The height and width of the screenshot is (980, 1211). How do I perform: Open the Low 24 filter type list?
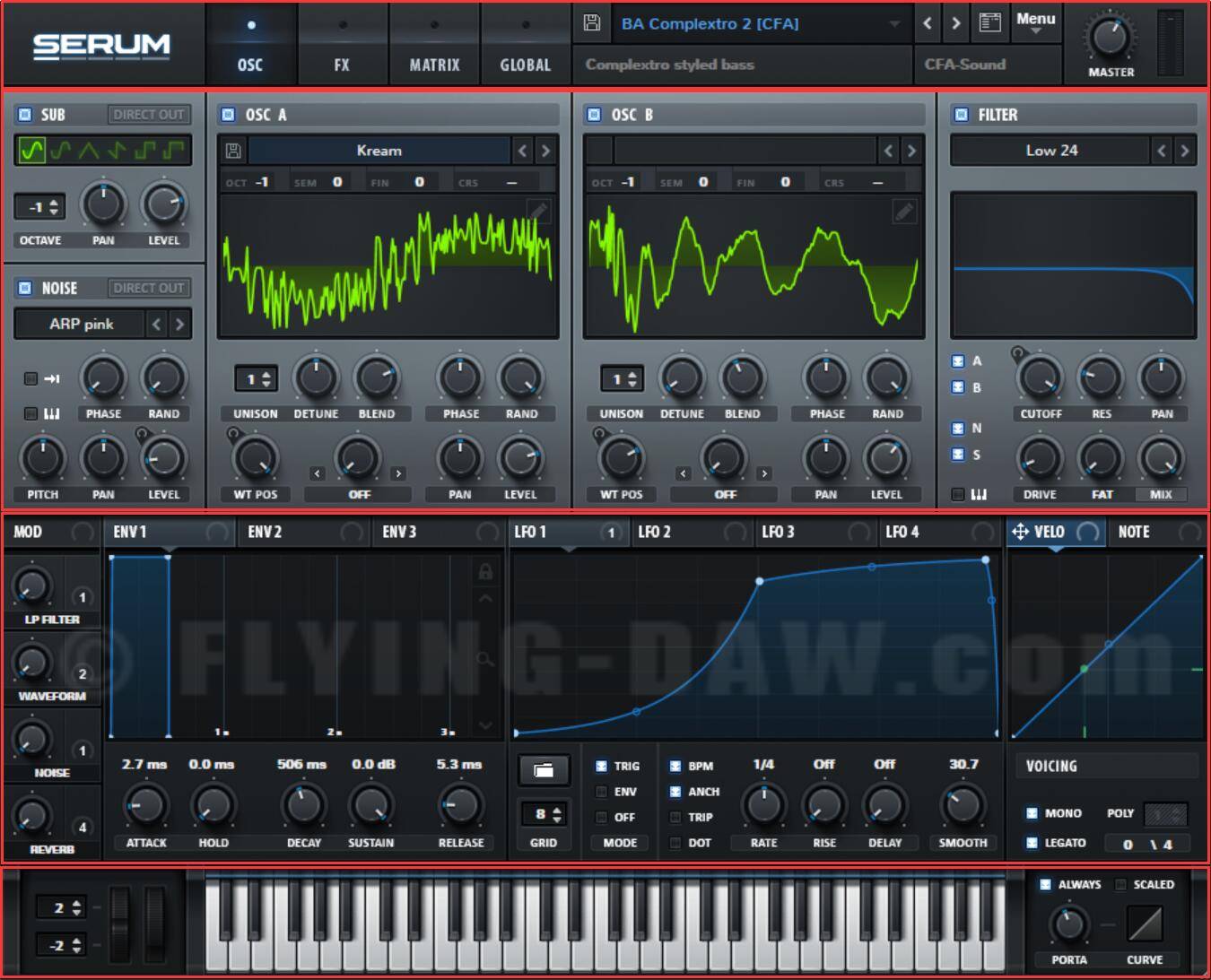(x=1051, y=151)
